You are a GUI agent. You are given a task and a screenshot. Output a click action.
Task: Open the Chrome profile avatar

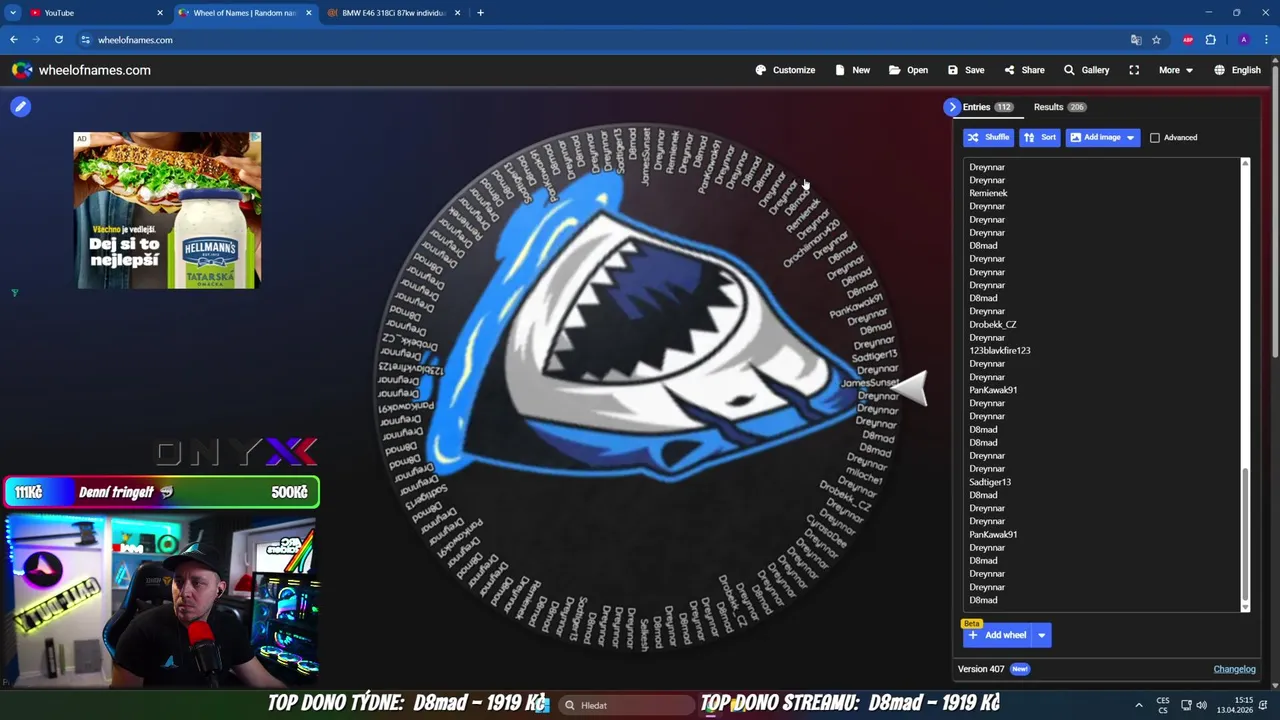(x=1243, y=40)
